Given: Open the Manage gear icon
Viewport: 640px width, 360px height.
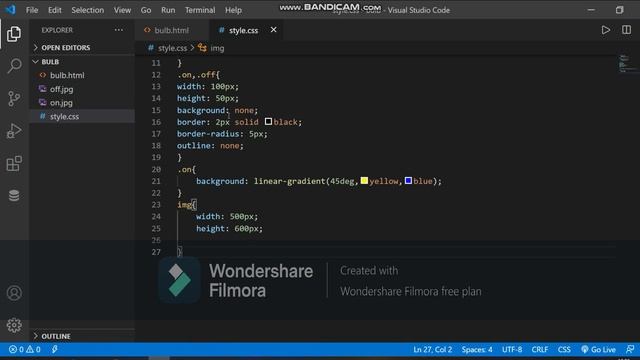Looking at the screenshot, I should [x=14, y=325].
